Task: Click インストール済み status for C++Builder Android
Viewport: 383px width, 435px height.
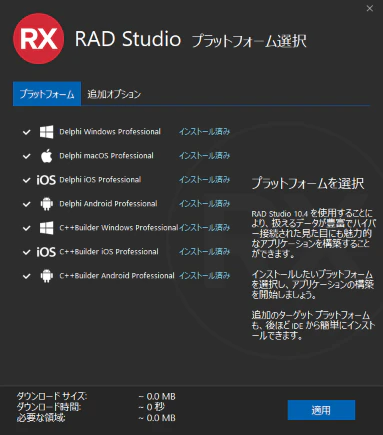Action: [x=204, y=276]
